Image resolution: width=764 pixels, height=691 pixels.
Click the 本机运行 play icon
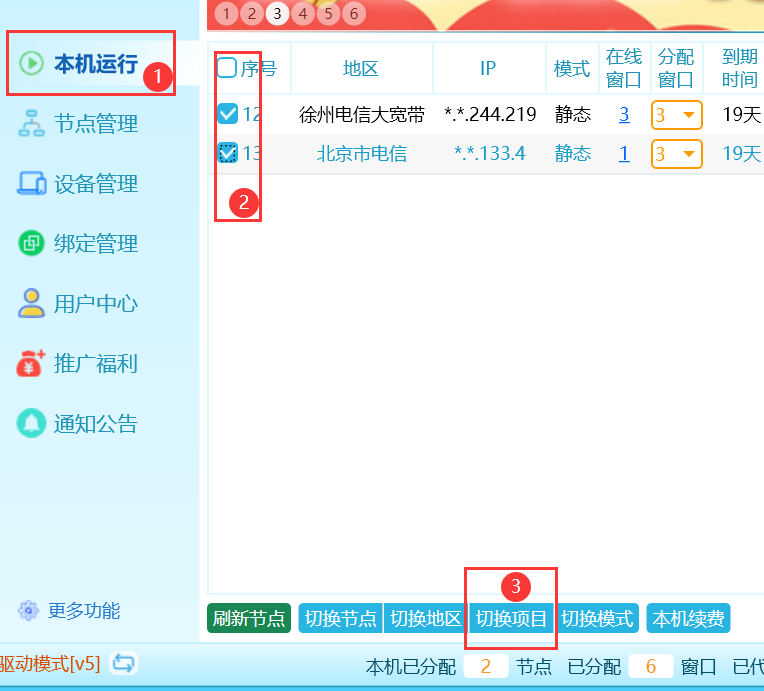click(31, 64)
